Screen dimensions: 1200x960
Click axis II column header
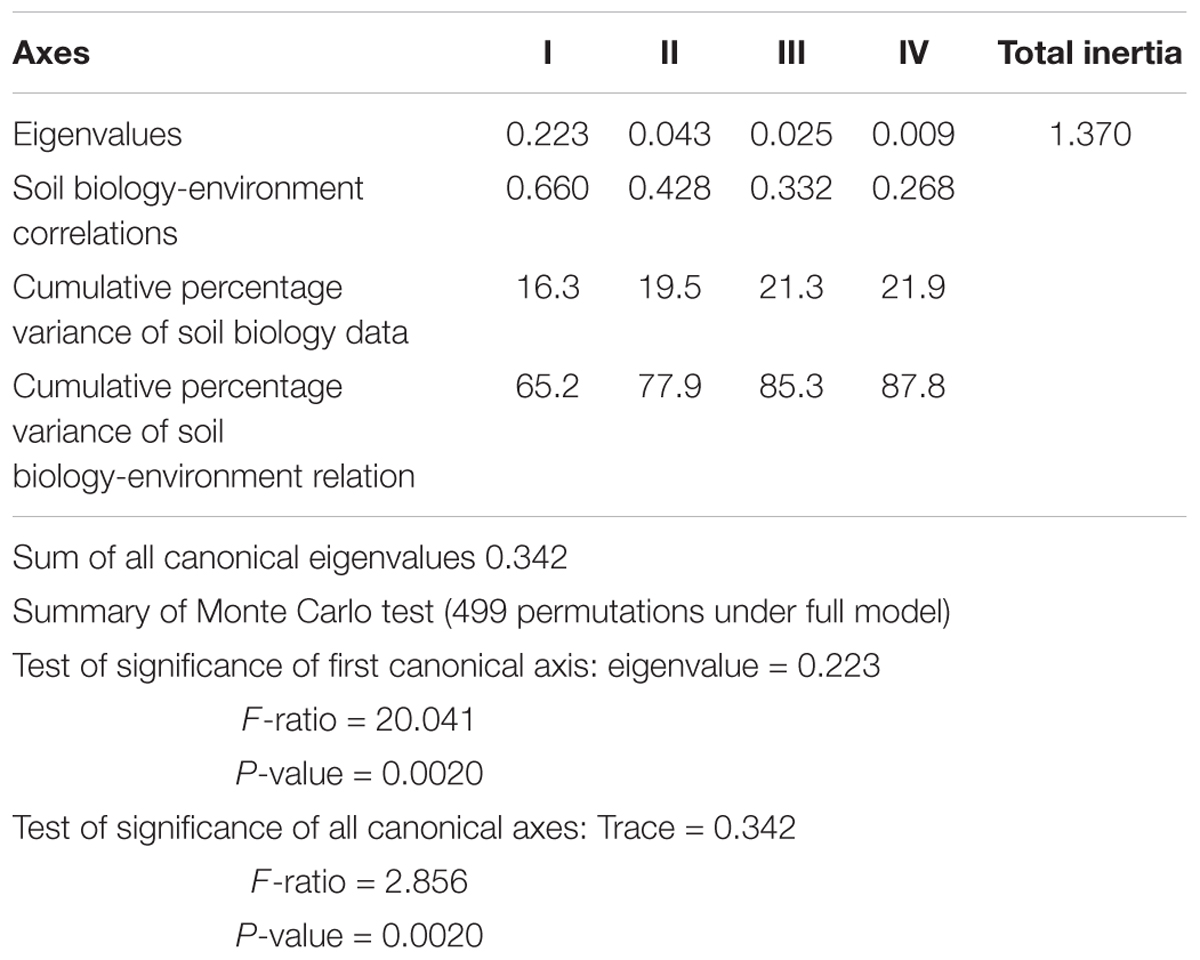point(669,53)
